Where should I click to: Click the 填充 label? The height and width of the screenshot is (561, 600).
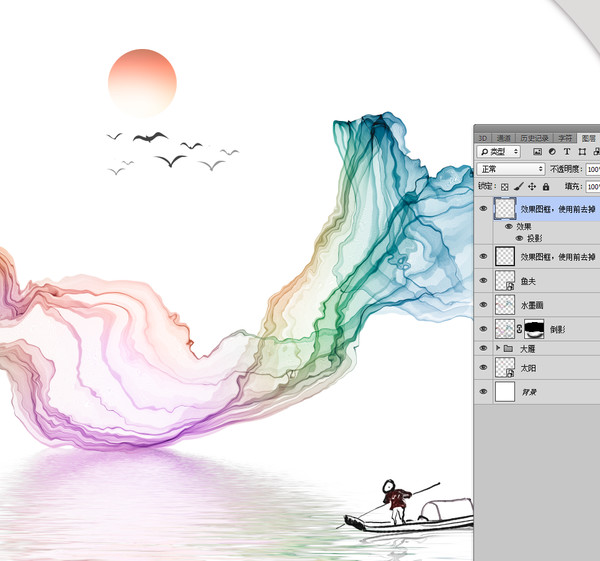[572, 186]
